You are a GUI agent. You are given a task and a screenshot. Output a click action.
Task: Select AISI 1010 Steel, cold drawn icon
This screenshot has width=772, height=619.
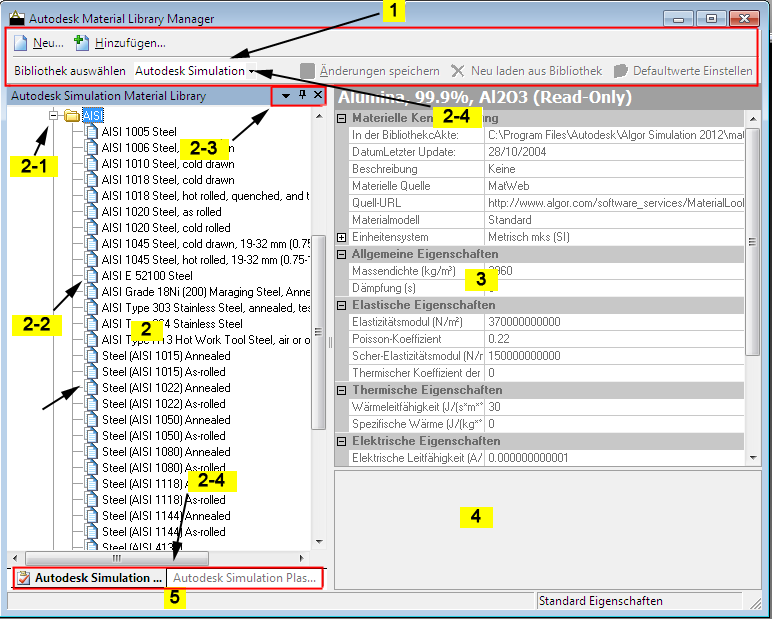(92, 164)
